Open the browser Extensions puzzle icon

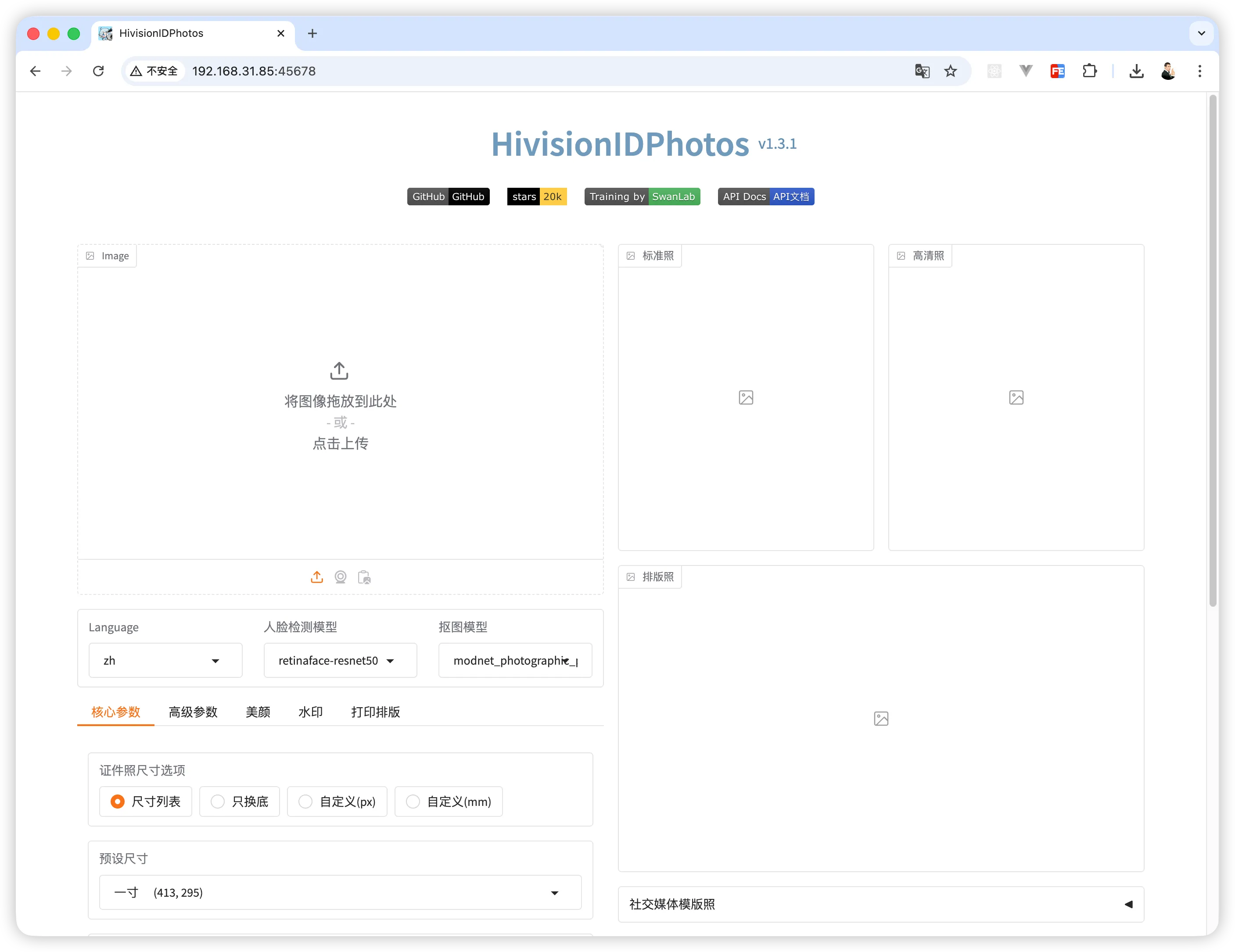pyautogui.click(x=1089, y=71)
